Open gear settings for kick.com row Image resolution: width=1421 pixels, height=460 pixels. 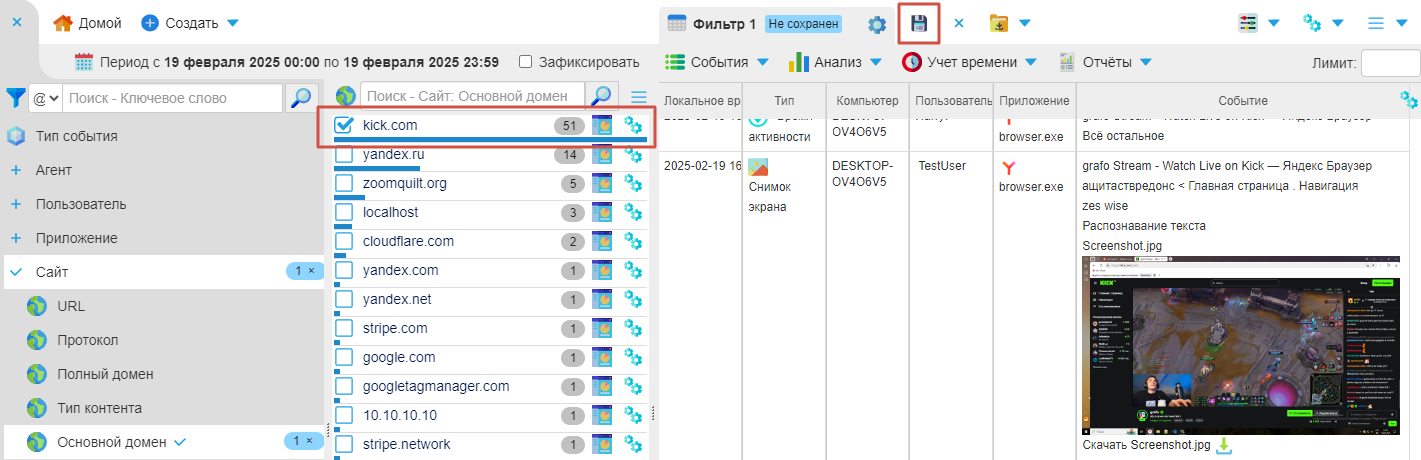[x=632, y=126]
